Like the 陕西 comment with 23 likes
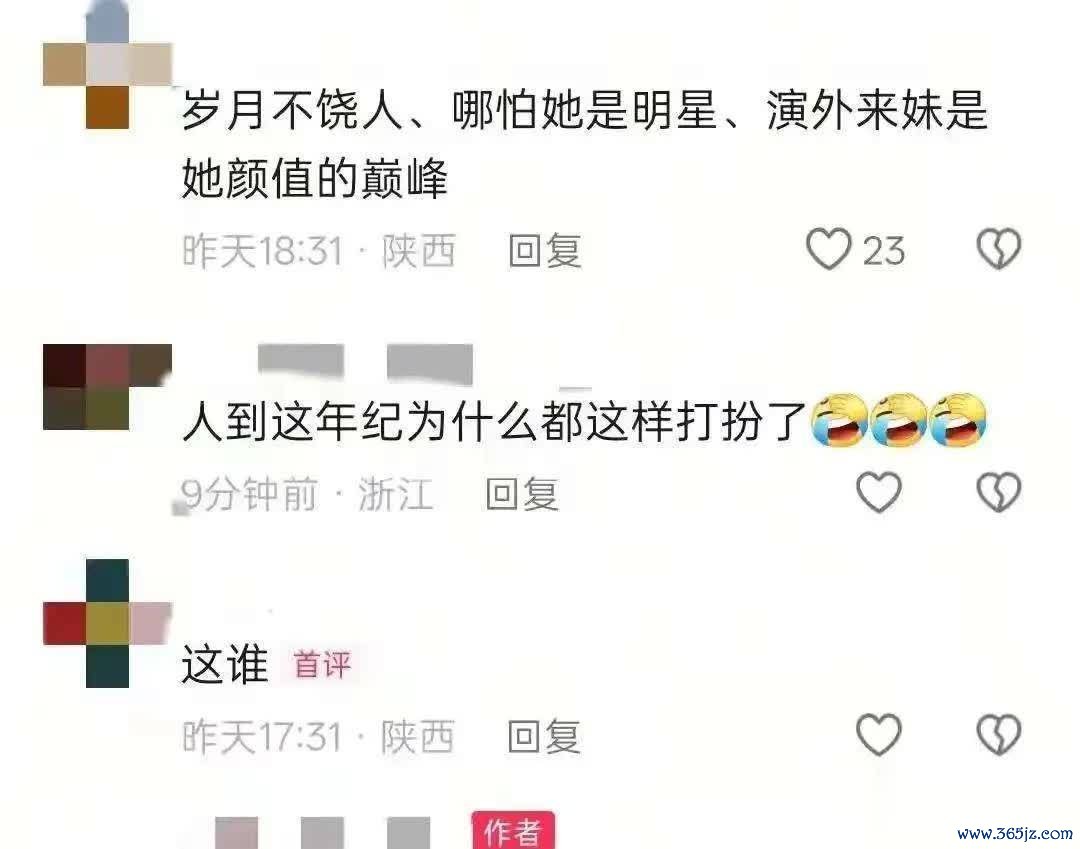1080x849 pixels. (829, 249)
